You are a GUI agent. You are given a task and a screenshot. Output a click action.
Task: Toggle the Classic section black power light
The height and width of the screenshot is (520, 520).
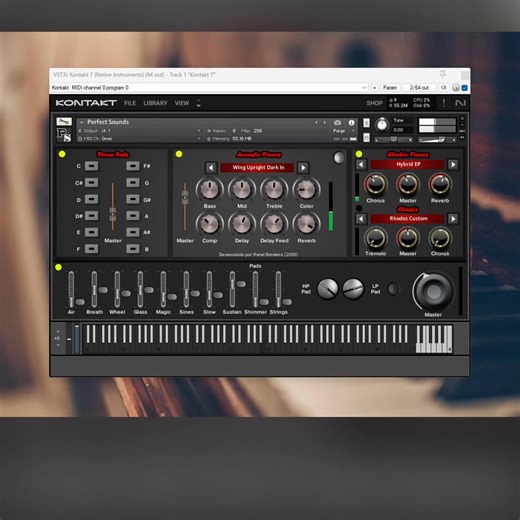359,208
